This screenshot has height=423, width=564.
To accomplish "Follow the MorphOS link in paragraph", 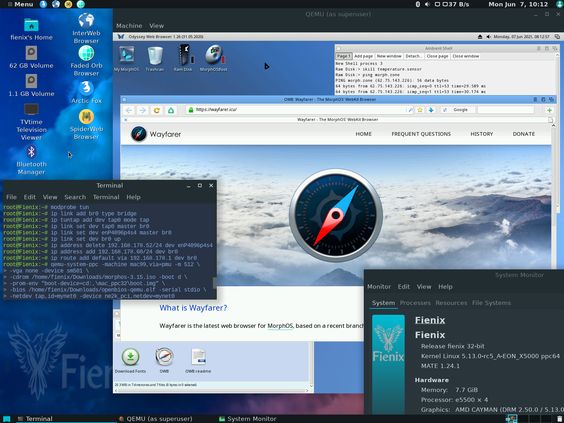I will pyautogui.click(x=280, y=326).
